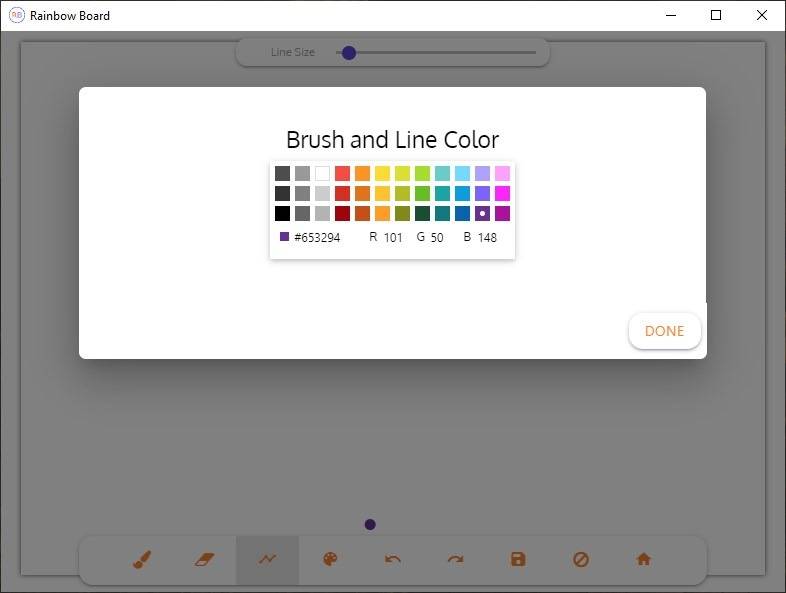Undo the last stroke
The image size is (786, 593).
(x=392, y=559)
